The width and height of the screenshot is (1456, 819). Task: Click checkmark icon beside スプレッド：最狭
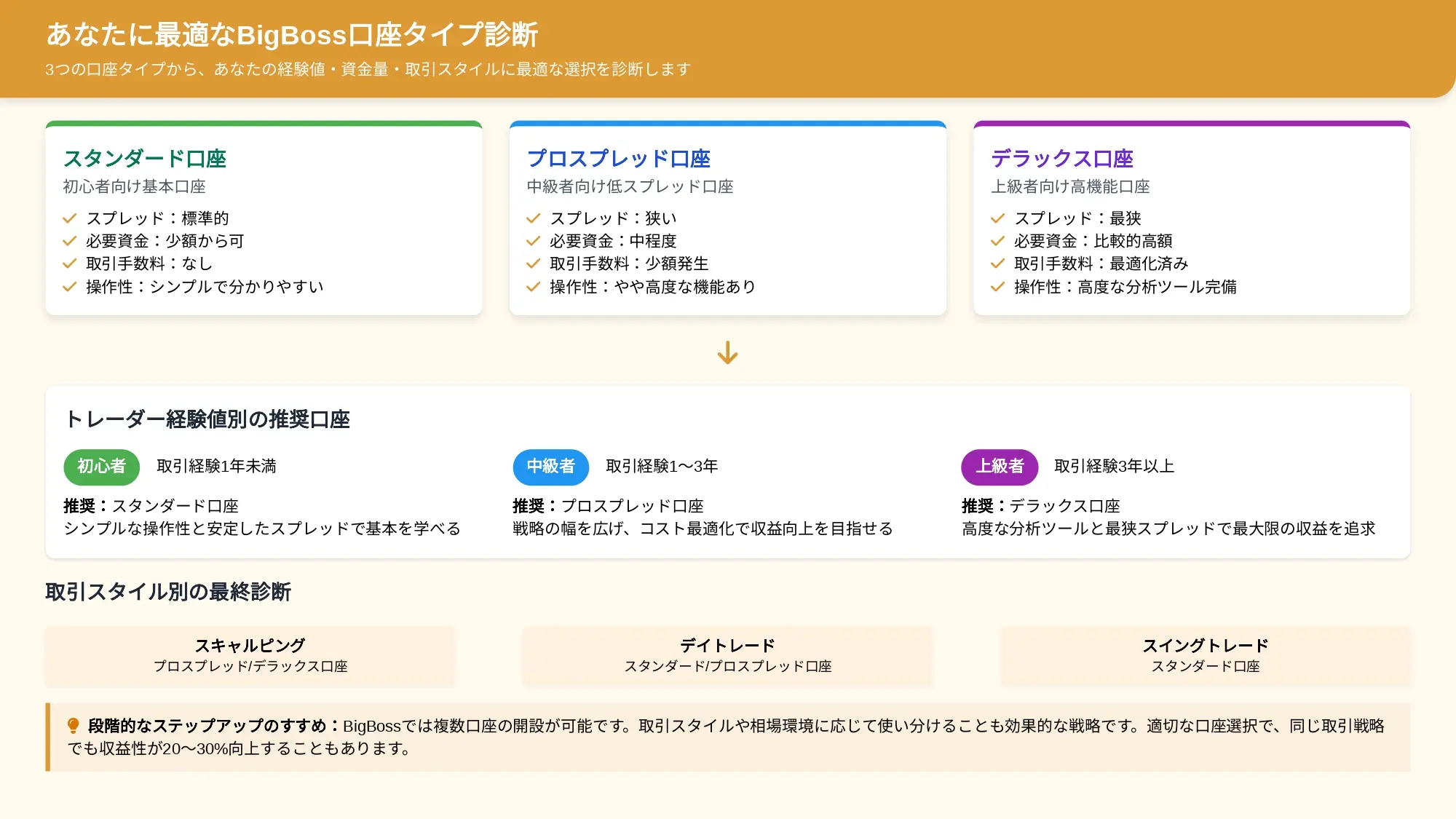998,218
